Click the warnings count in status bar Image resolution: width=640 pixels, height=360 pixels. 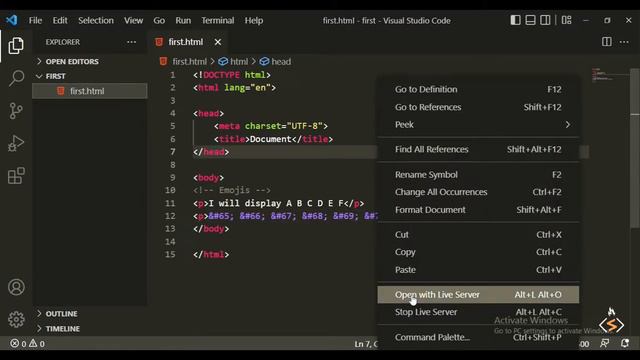coord(37,344)
